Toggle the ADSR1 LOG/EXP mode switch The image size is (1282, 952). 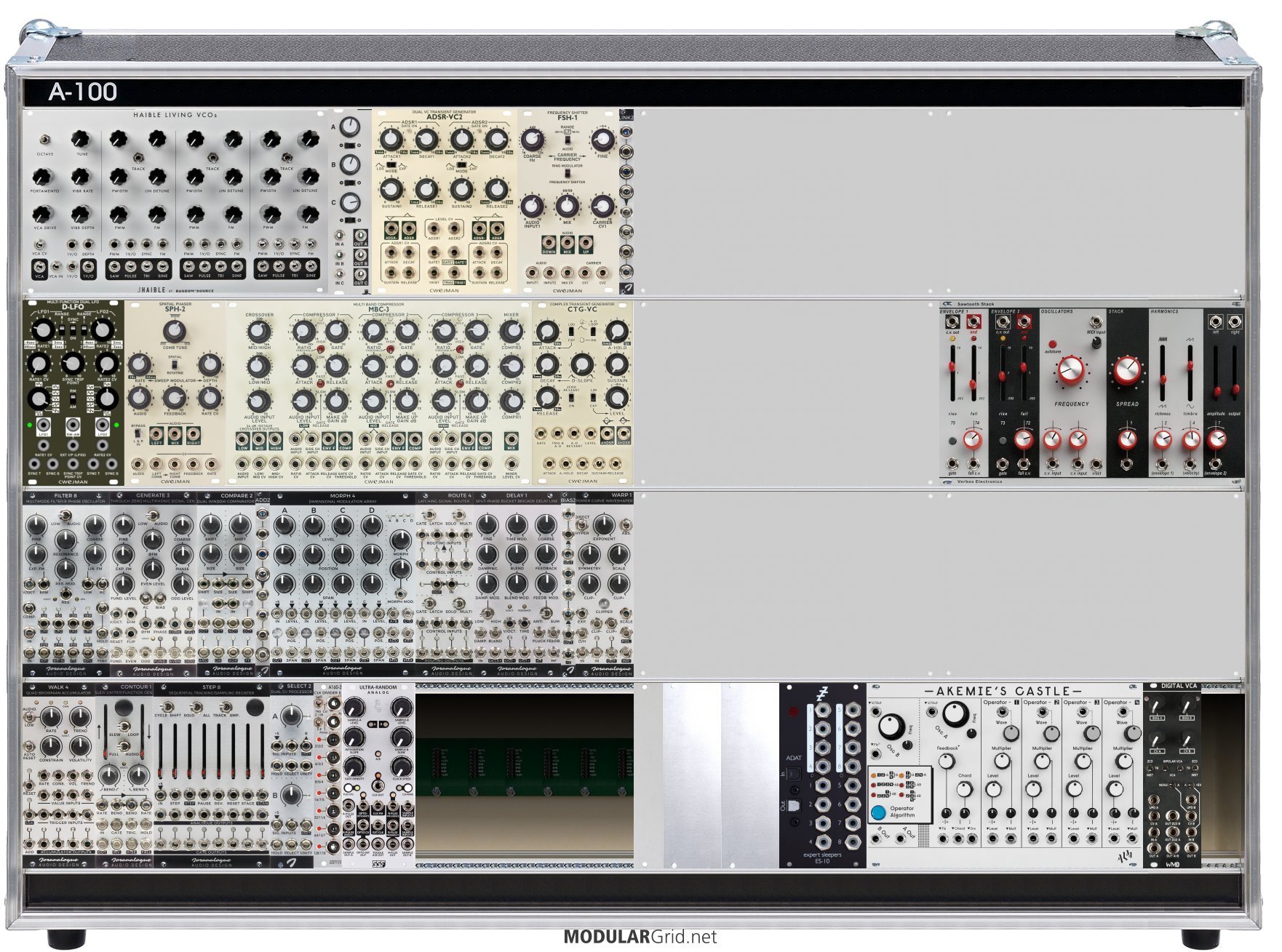(391, 166)
